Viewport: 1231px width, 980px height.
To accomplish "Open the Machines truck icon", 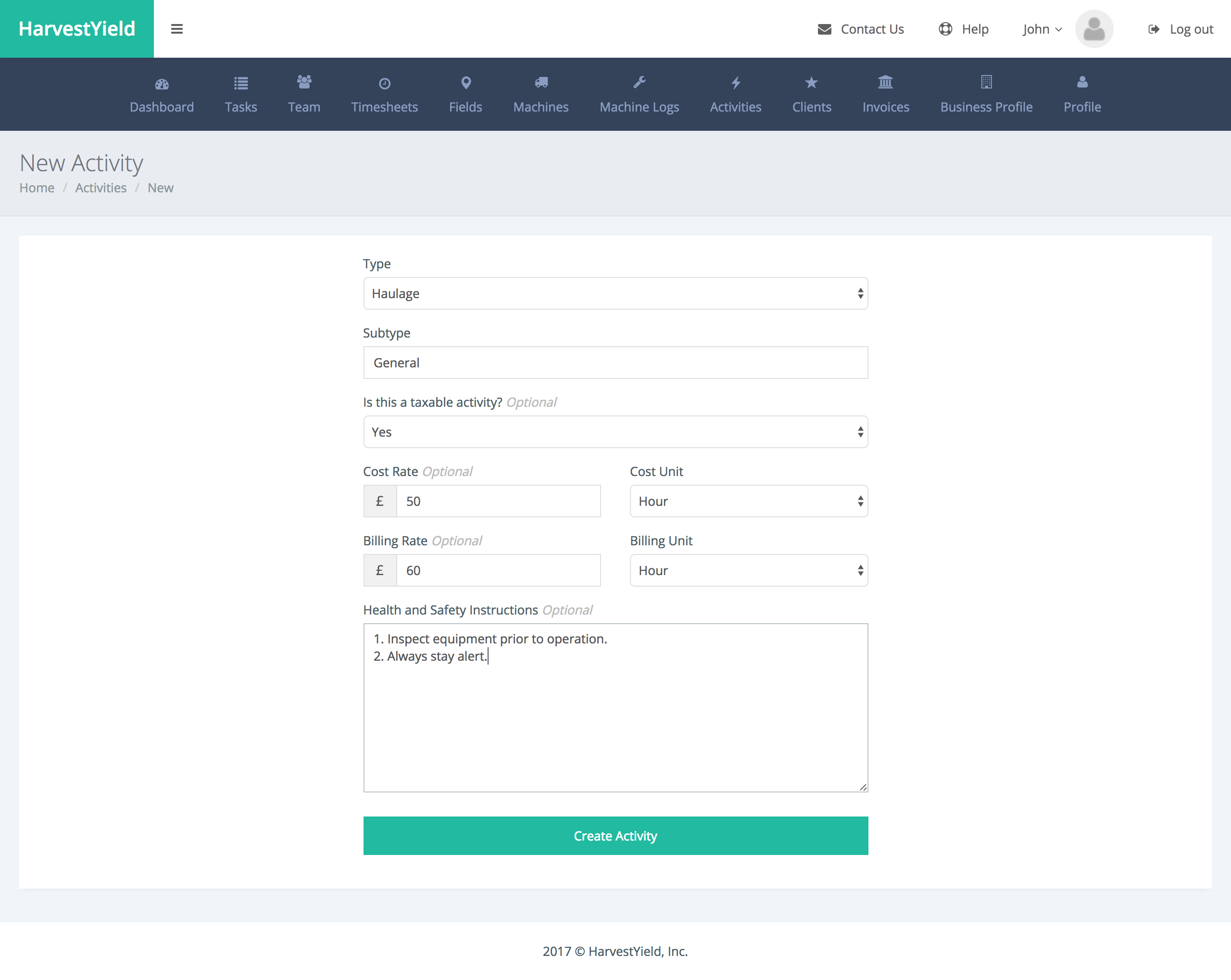I will pyautogui.click(x=540, y=83).
